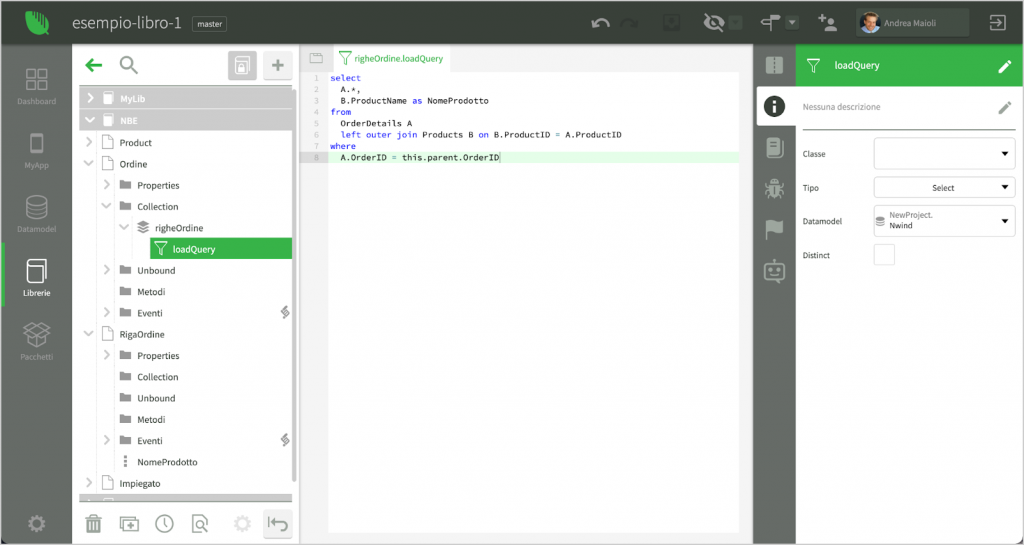Expand Ordine Eventi folder
This screenshot has width=1024, height=545.
point(107,313)
